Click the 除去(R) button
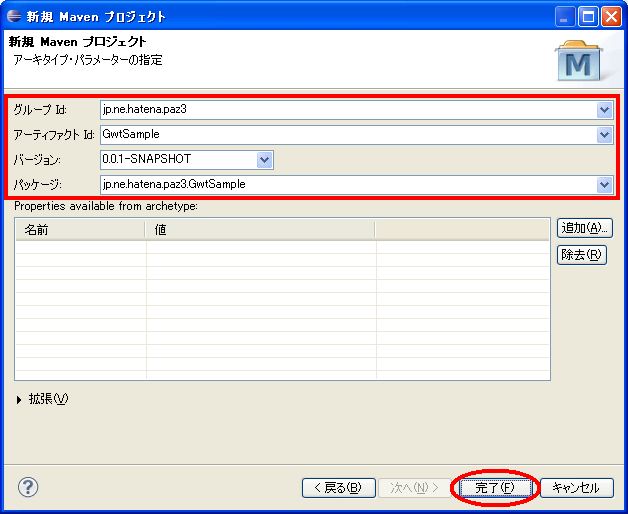The height and width of the screenshot is (514, 628). tap(582, 255)
